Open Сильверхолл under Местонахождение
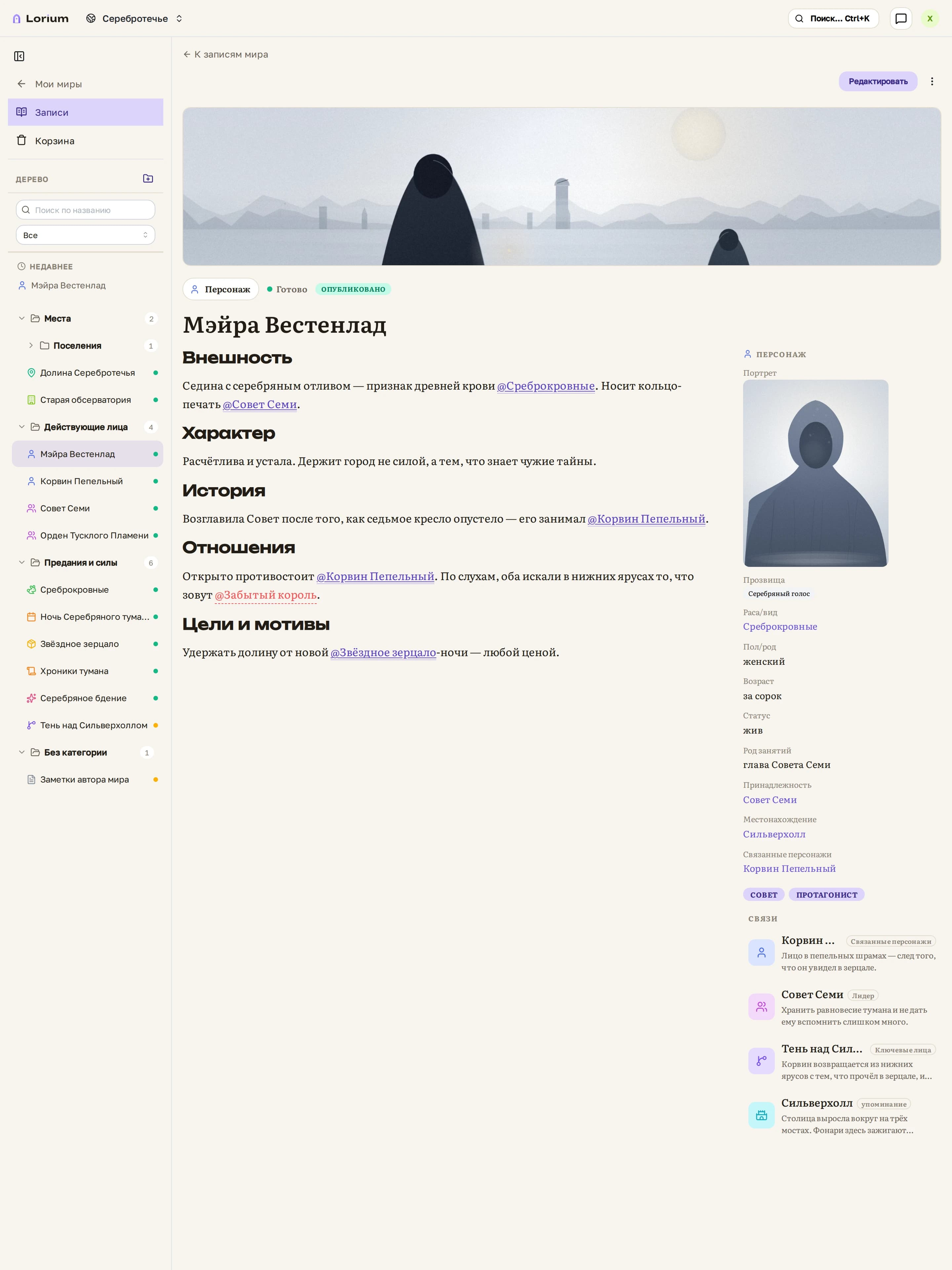Viewport: 952px width, 1270px height. [774, 835]
